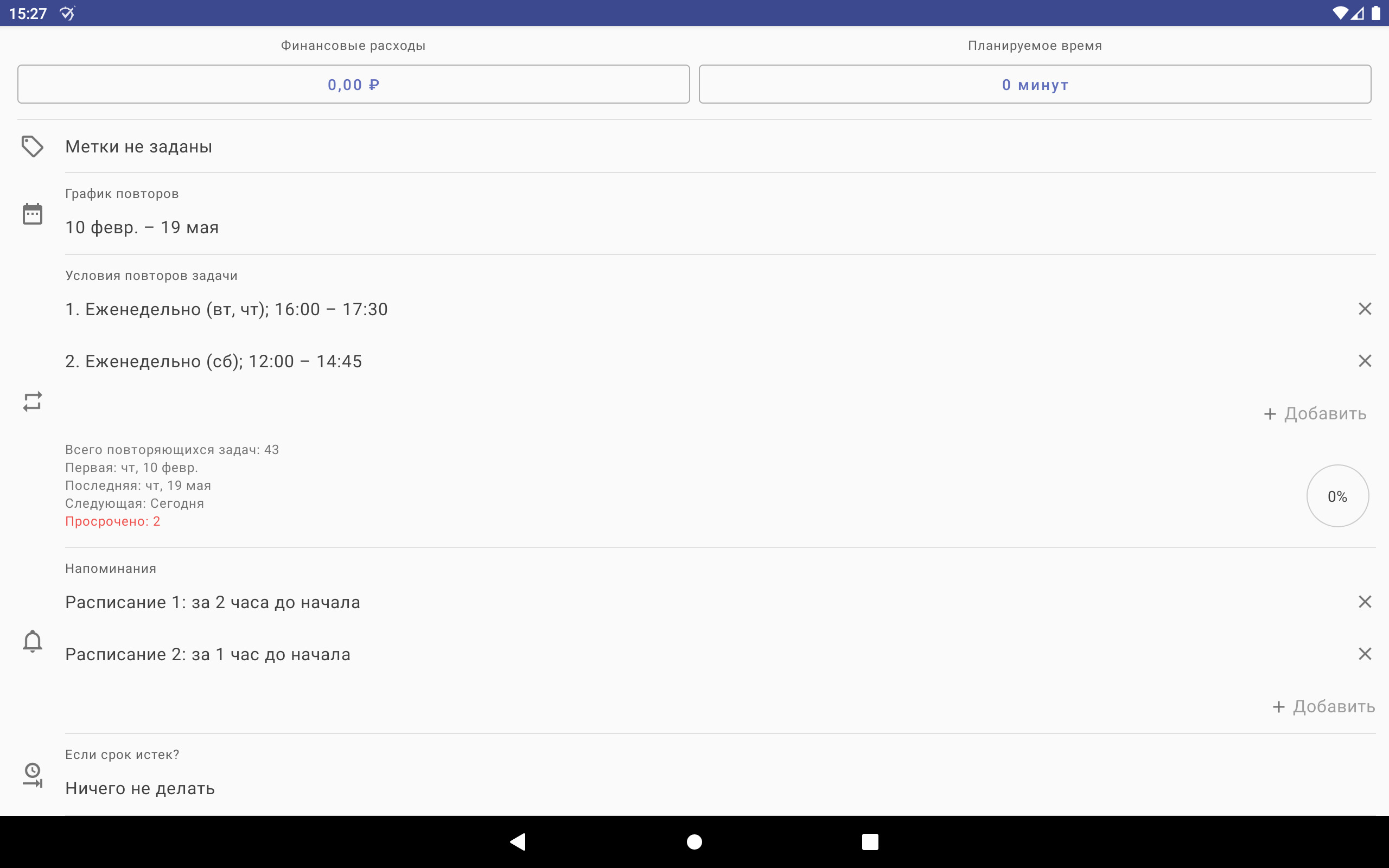Click Всего повторяющихся задач: 43 text

172,450
